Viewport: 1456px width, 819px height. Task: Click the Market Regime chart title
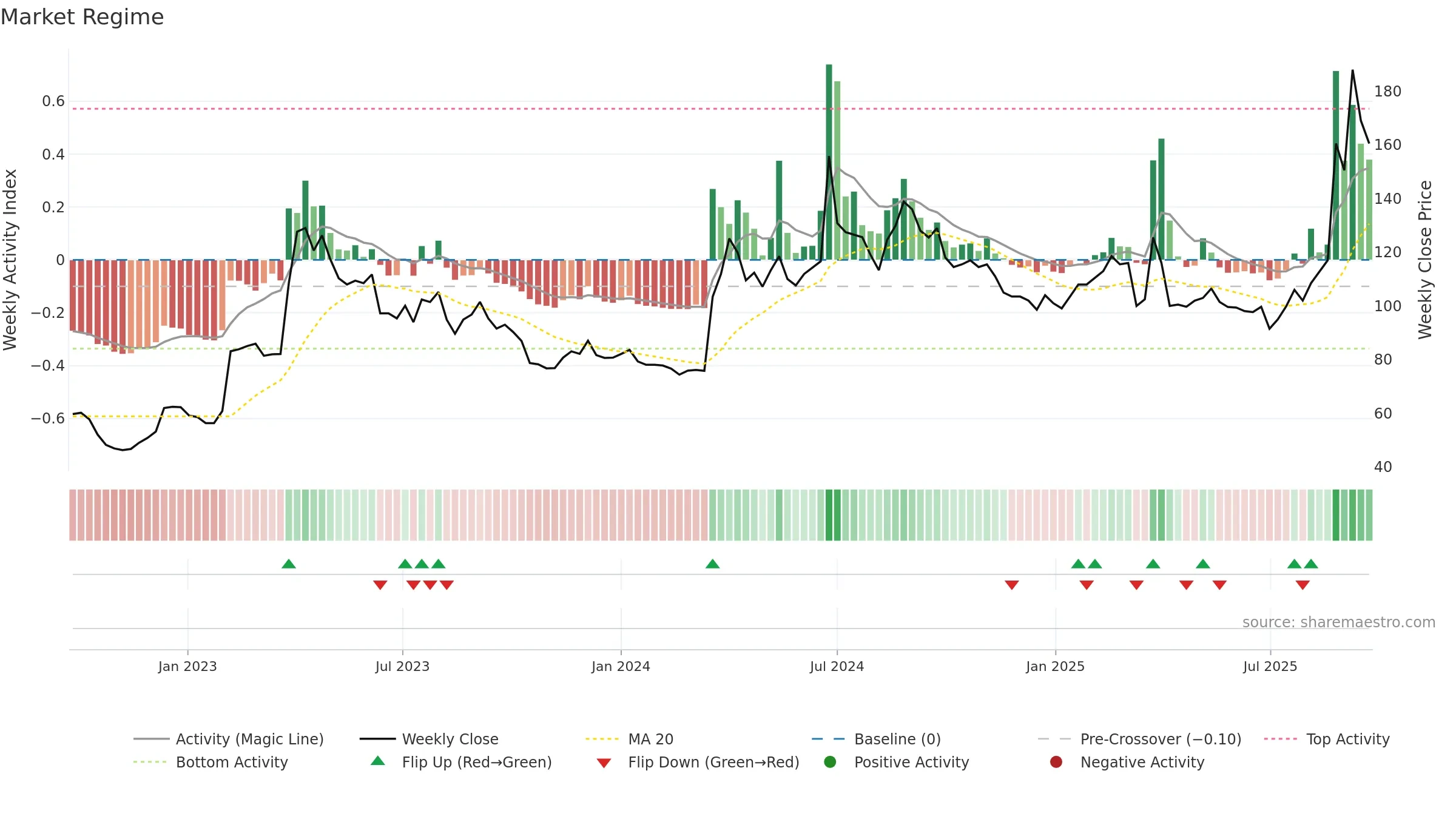82,17
